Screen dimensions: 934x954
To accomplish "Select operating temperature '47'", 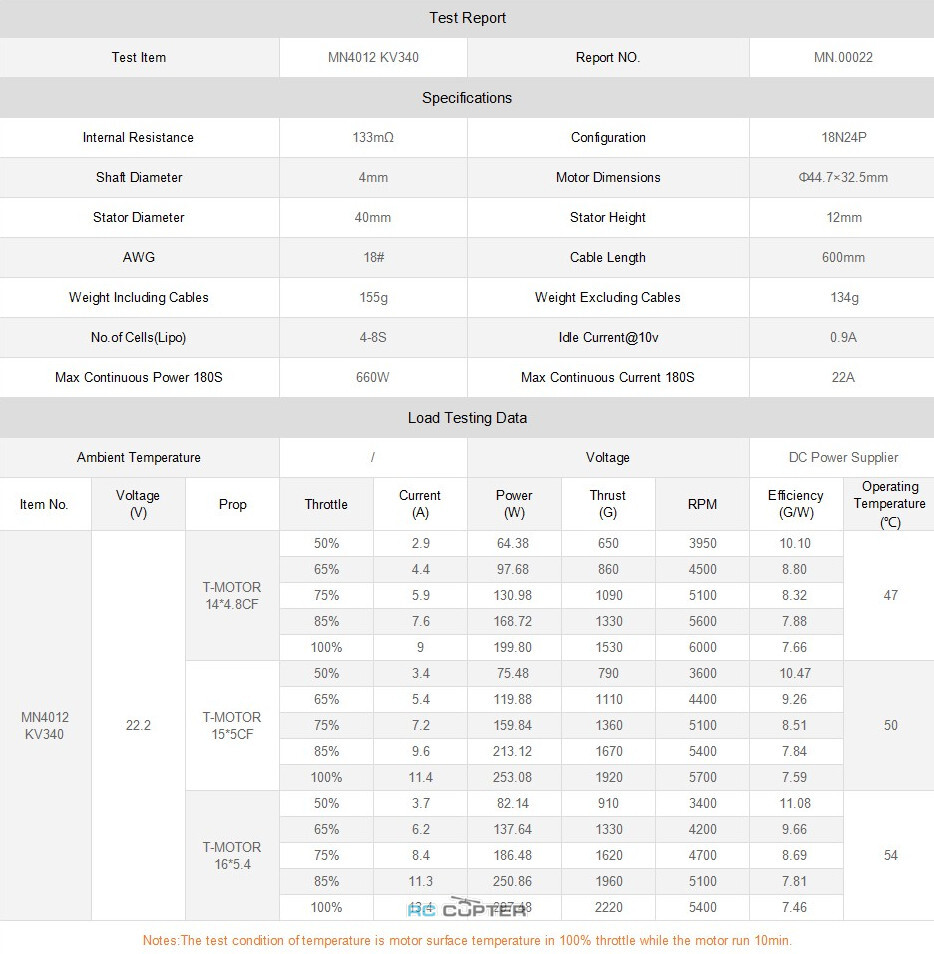I will (x=890, y=596).
